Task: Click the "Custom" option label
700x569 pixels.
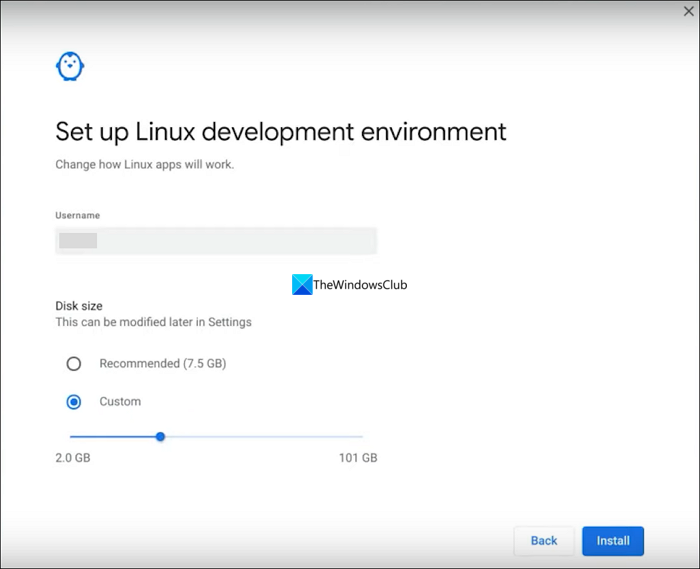Action: 120,402
